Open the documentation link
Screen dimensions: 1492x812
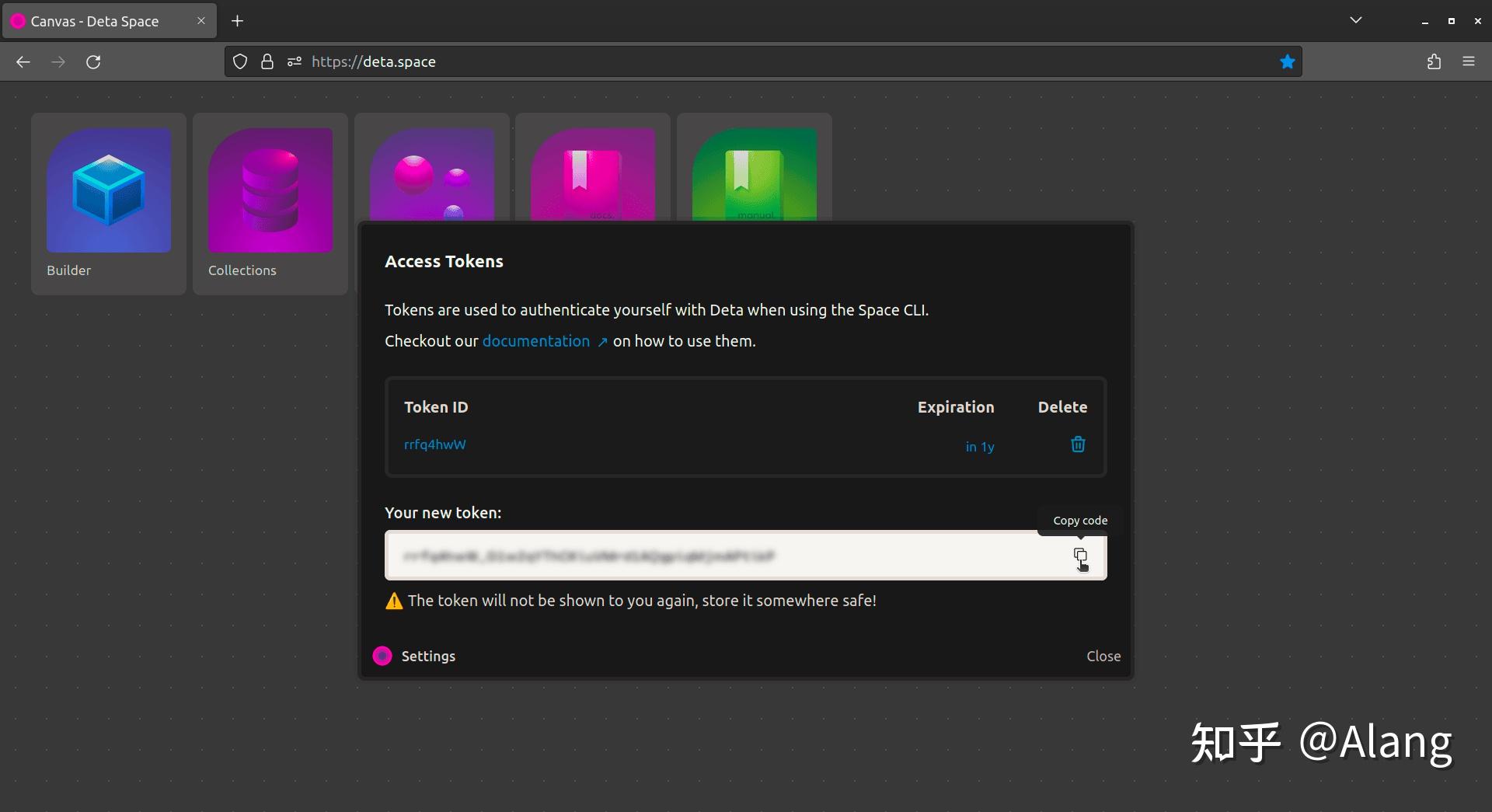(536, 341)
